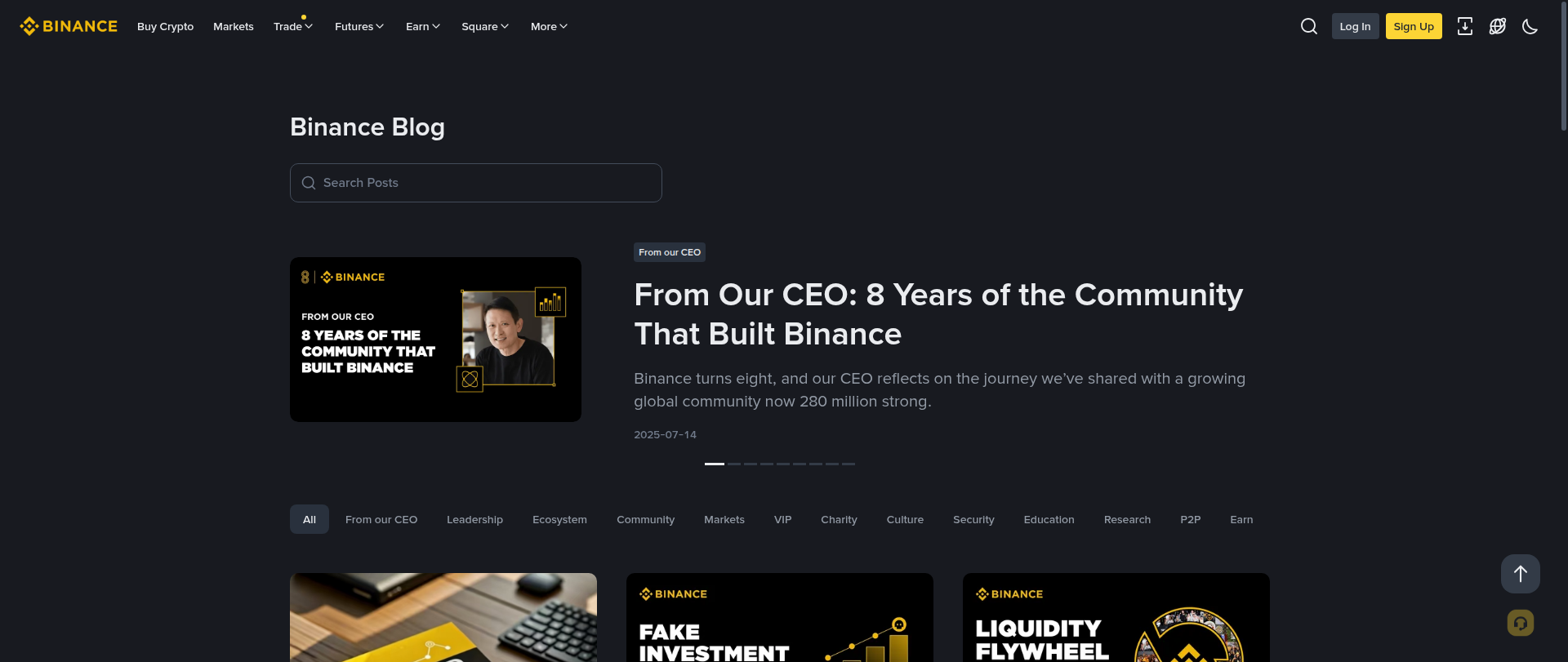
Task: Open site search magnifier icon in header
Action: coord(1308,26)
